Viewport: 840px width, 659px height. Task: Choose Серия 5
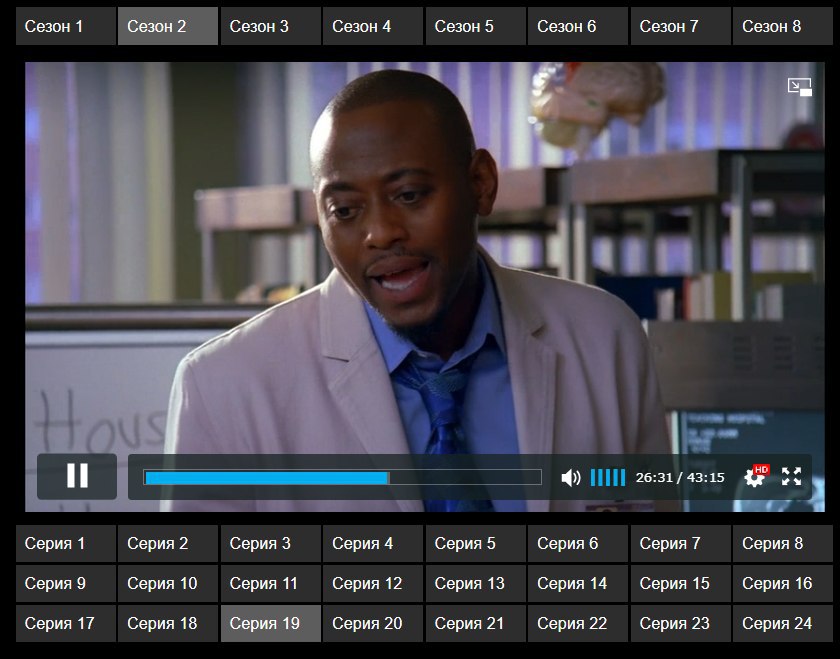476,543
